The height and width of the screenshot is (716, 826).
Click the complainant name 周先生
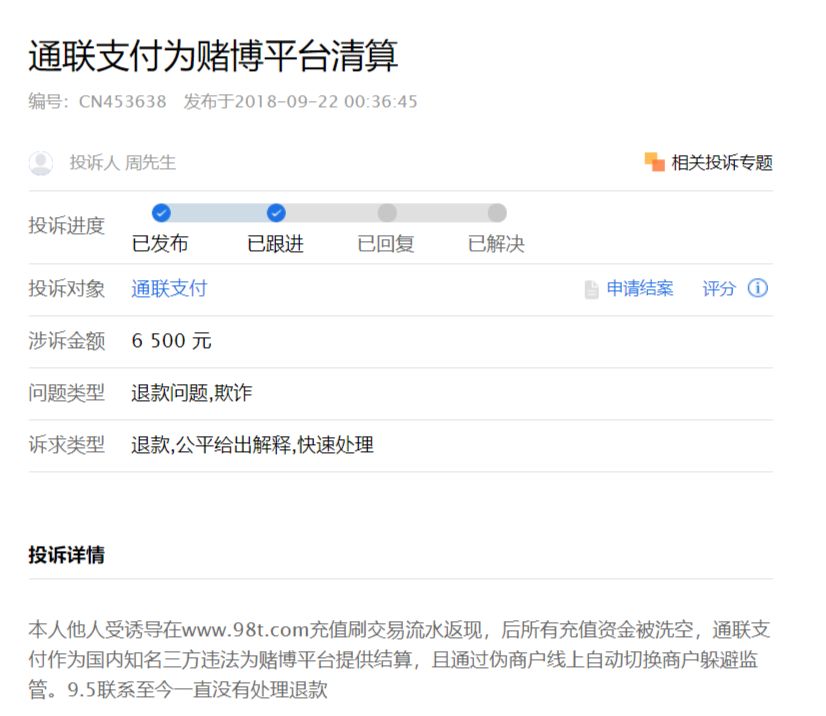tap(150, 163)
